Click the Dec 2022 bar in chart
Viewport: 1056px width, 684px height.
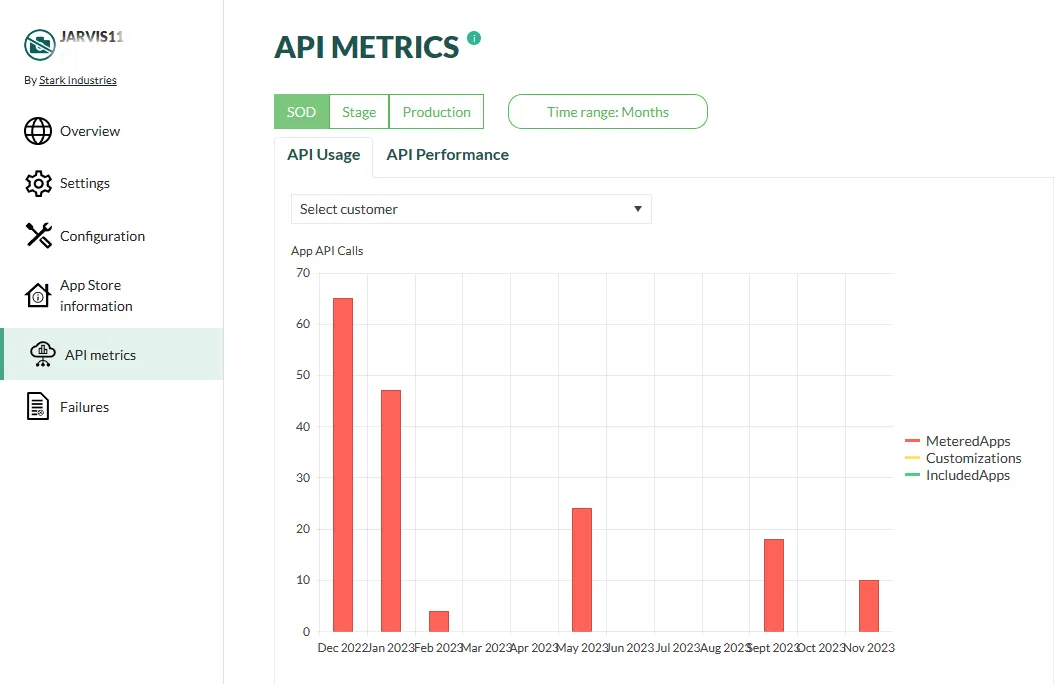tap(343, 465)
